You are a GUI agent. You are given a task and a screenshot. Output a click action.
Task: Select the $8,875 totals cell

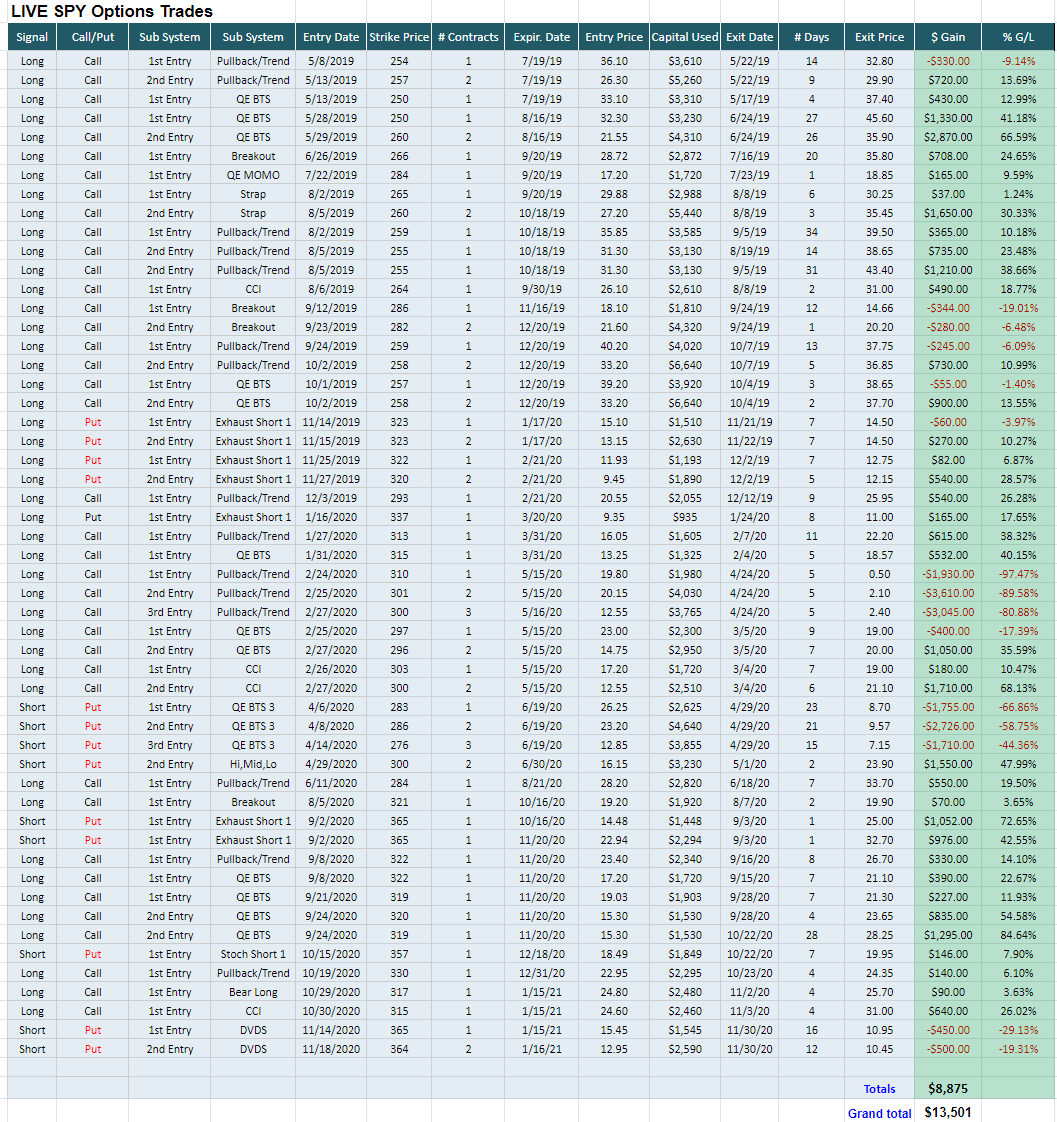pyautogui.click(x=945, y=1089)
